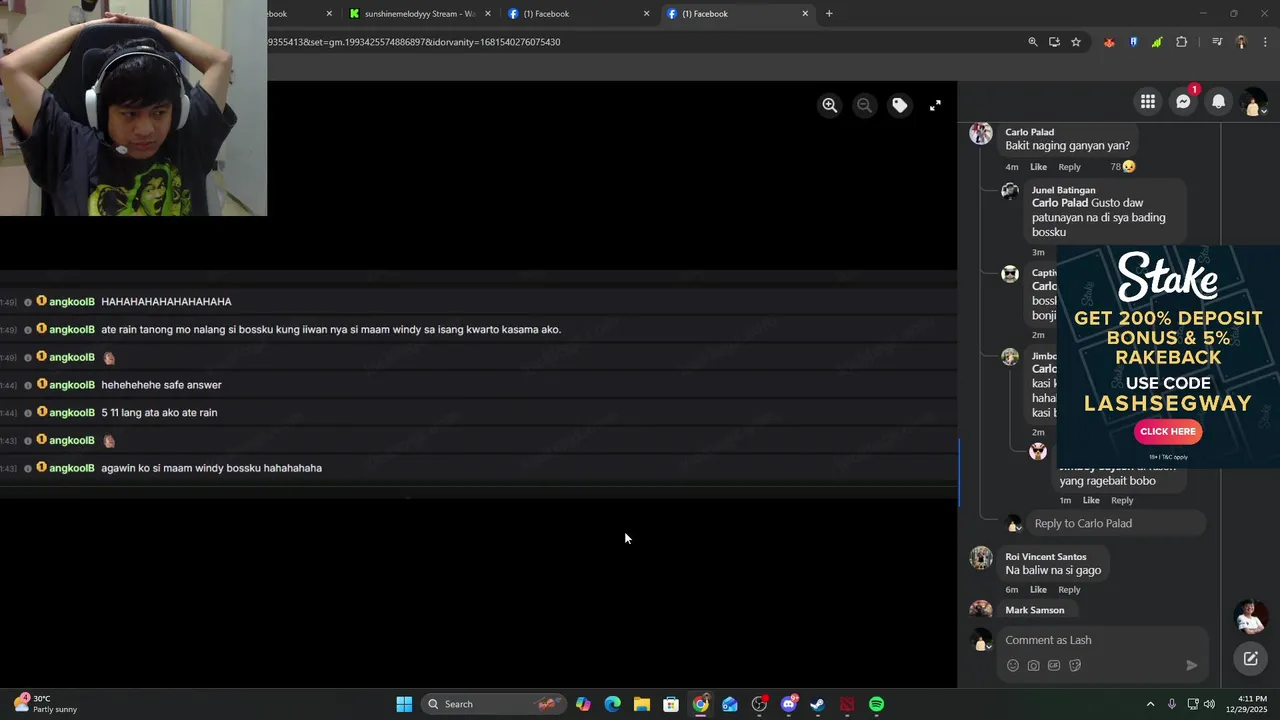Show hidden system tray icons
Viewport: 1280px width, 720px height.
coord(1150,704)
